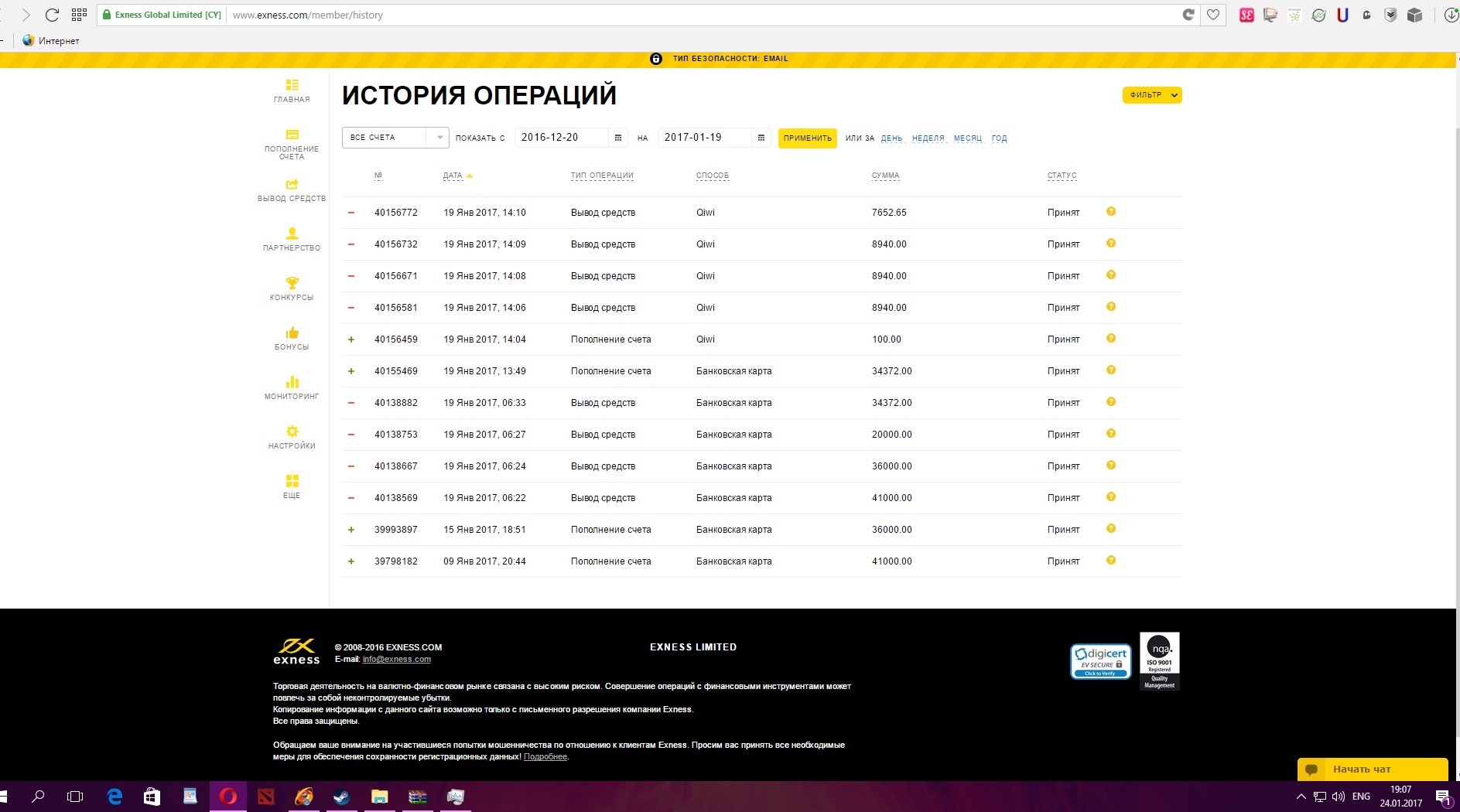
Task: Click the Применить button
Action: tap(807, 138)
